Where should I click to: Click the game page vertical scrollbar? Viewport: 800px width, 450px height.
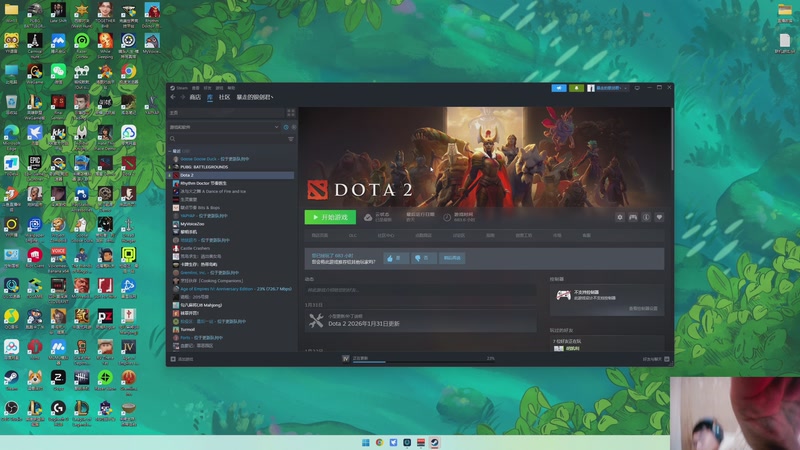tap(672, 140)
